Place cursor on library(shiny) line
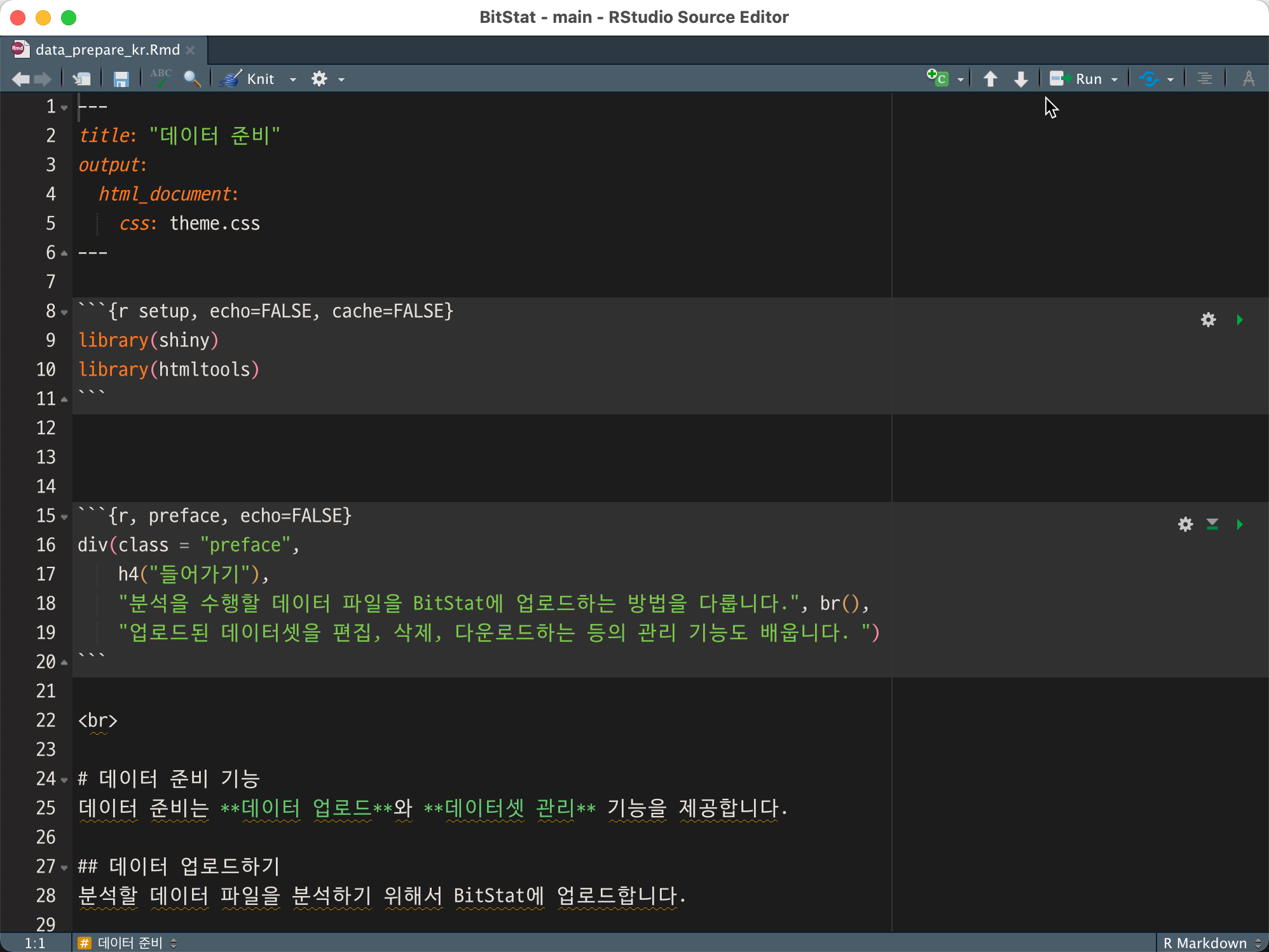Screen dimensions: 1269x952 tap(148, 341)
